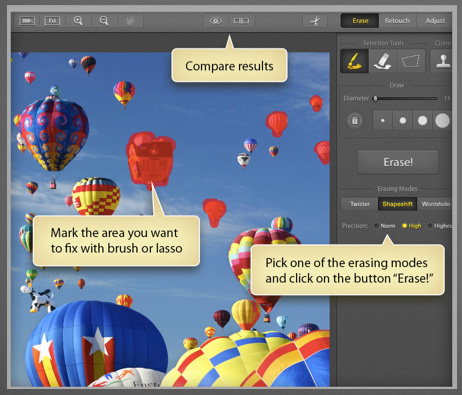Viewport: 462px width, 395px height.
Task: Click the trash clear selection icon
Action: click(x=355, y=120)
